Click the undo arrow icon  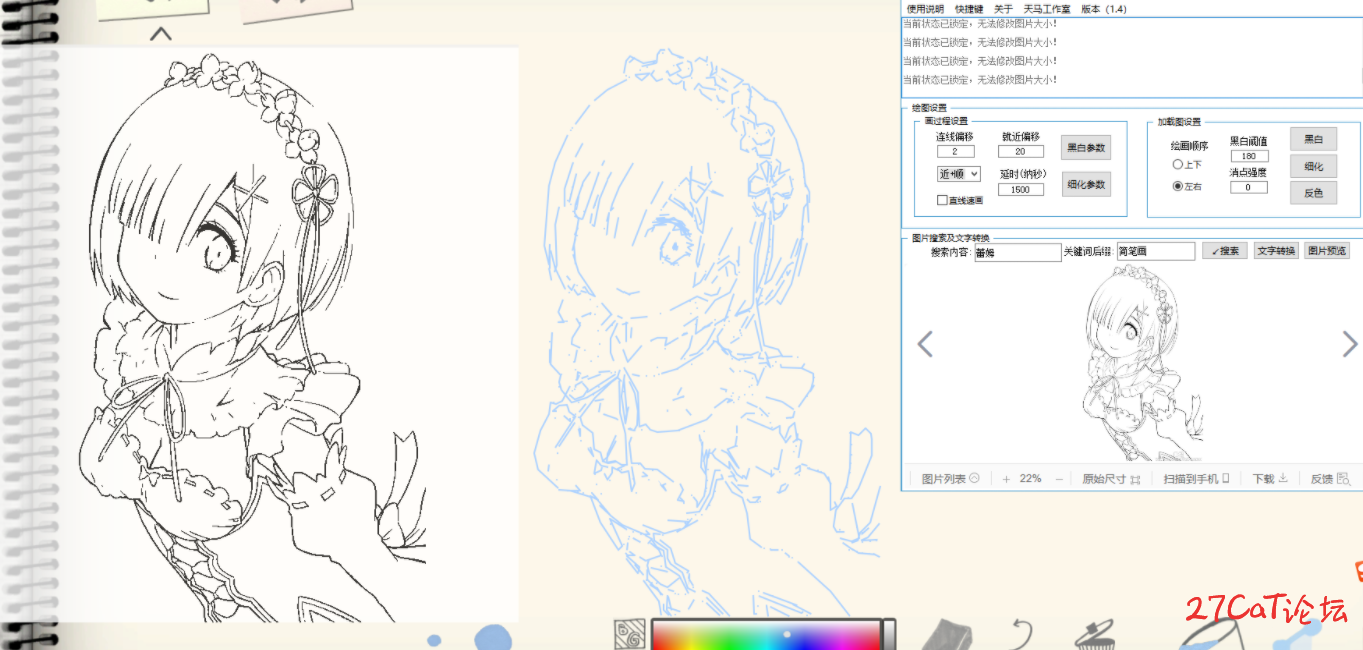(1020, 635)
